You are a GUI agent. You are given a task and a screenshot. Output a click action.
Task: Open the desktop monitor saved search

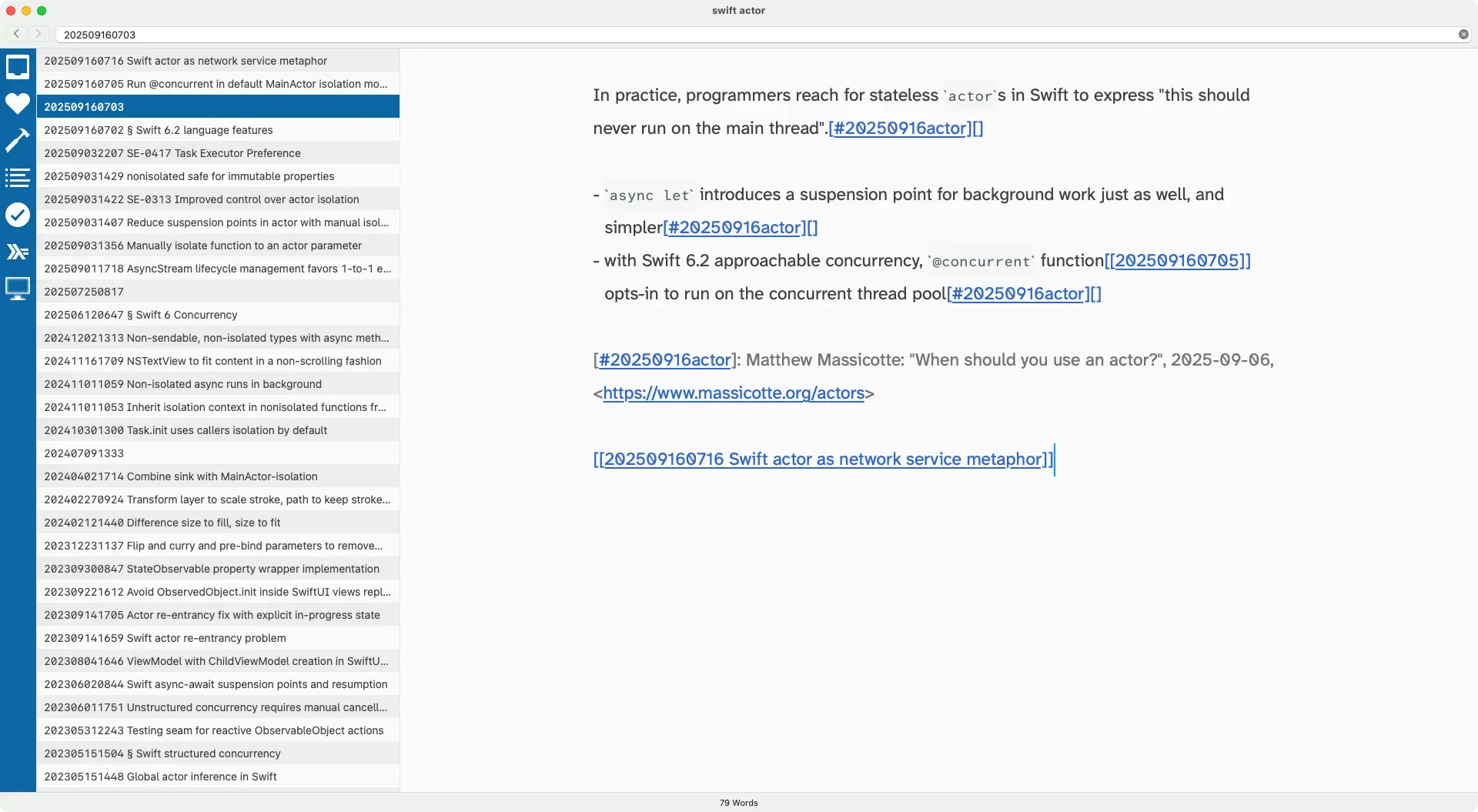(x=18, y=289)
